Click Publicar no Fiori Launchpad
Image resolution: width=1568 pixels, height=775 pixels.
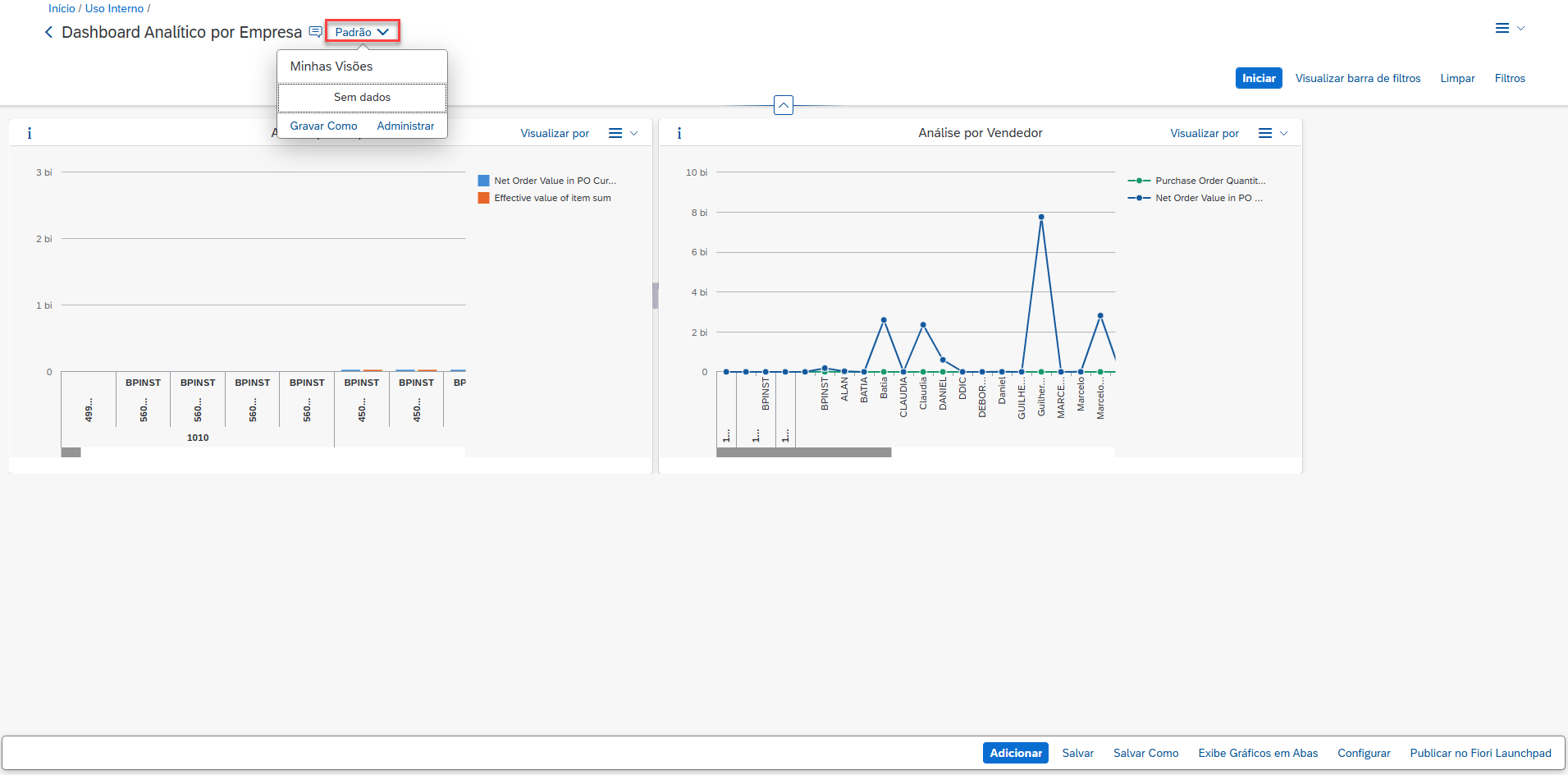pos(1480,753)
